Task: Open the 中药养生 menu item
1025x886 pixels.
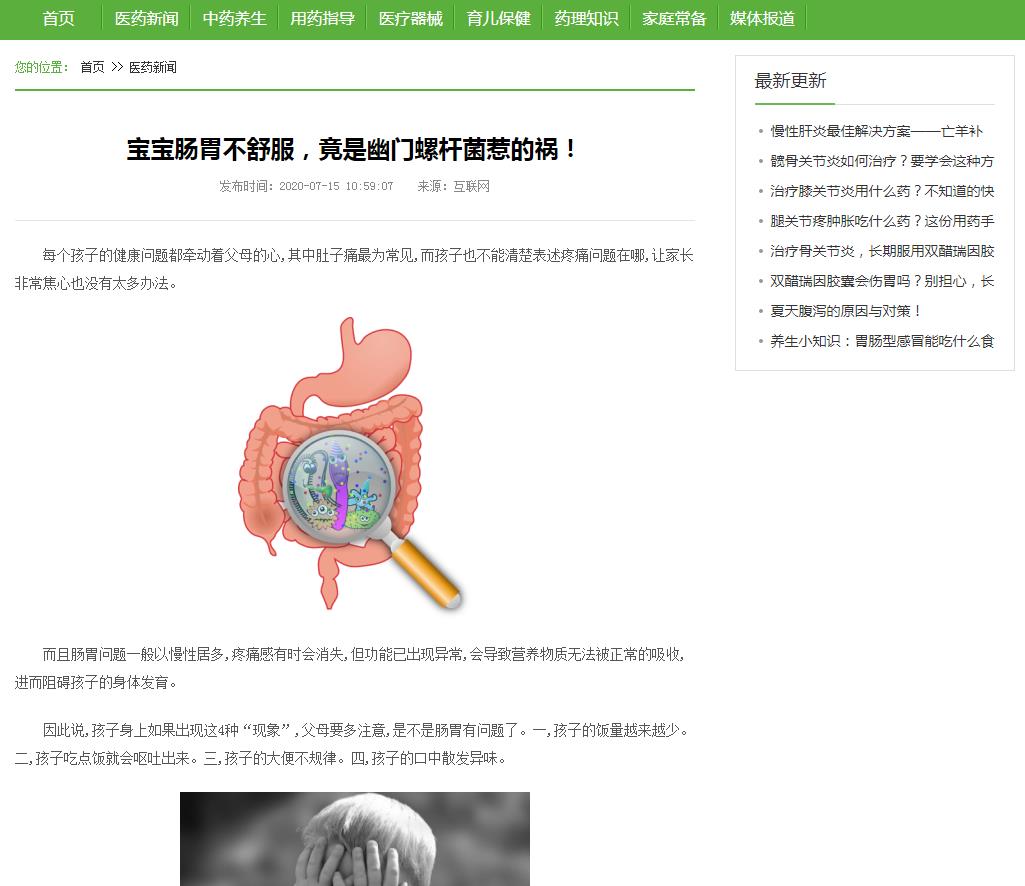Action: (x=234, y=18)
